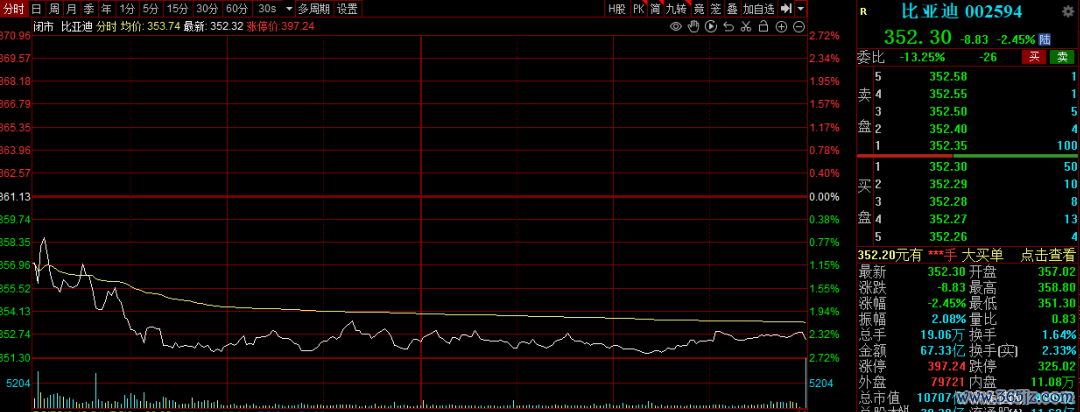Toggle the lock icon in chart toolbar
This screenshot has width=1080, height=412.
(762, 28)
